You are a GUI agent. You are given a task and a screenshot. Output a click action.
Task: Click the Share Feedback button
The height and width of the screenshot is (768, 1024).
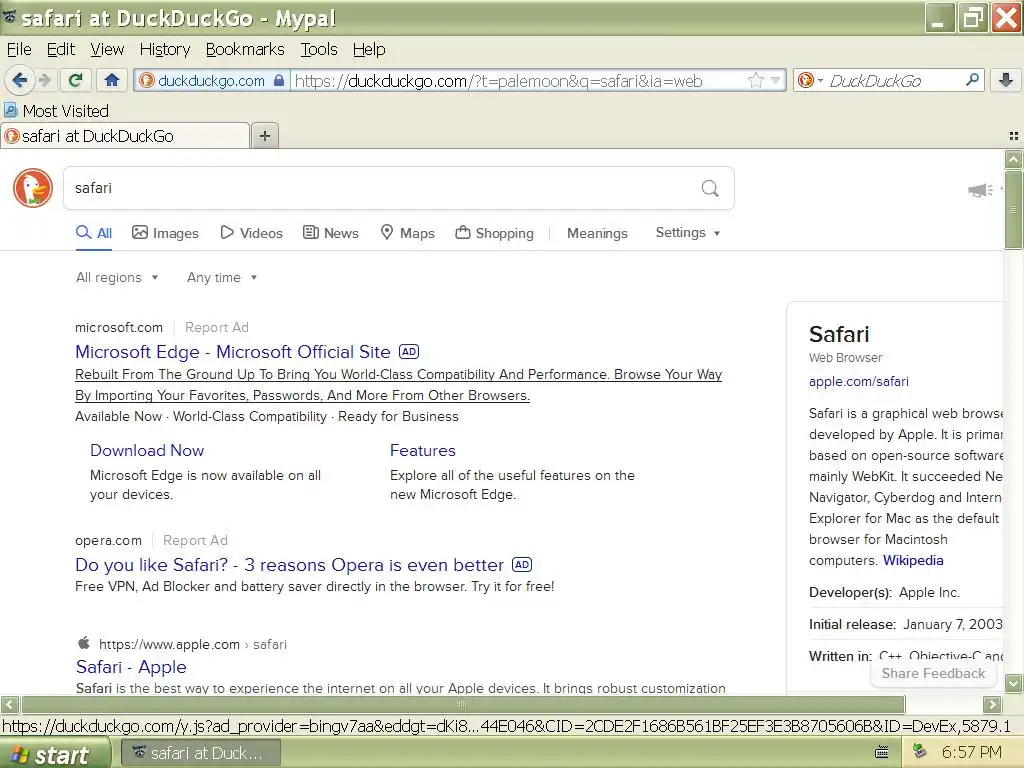pyautogui.click(x=933, y=673)
